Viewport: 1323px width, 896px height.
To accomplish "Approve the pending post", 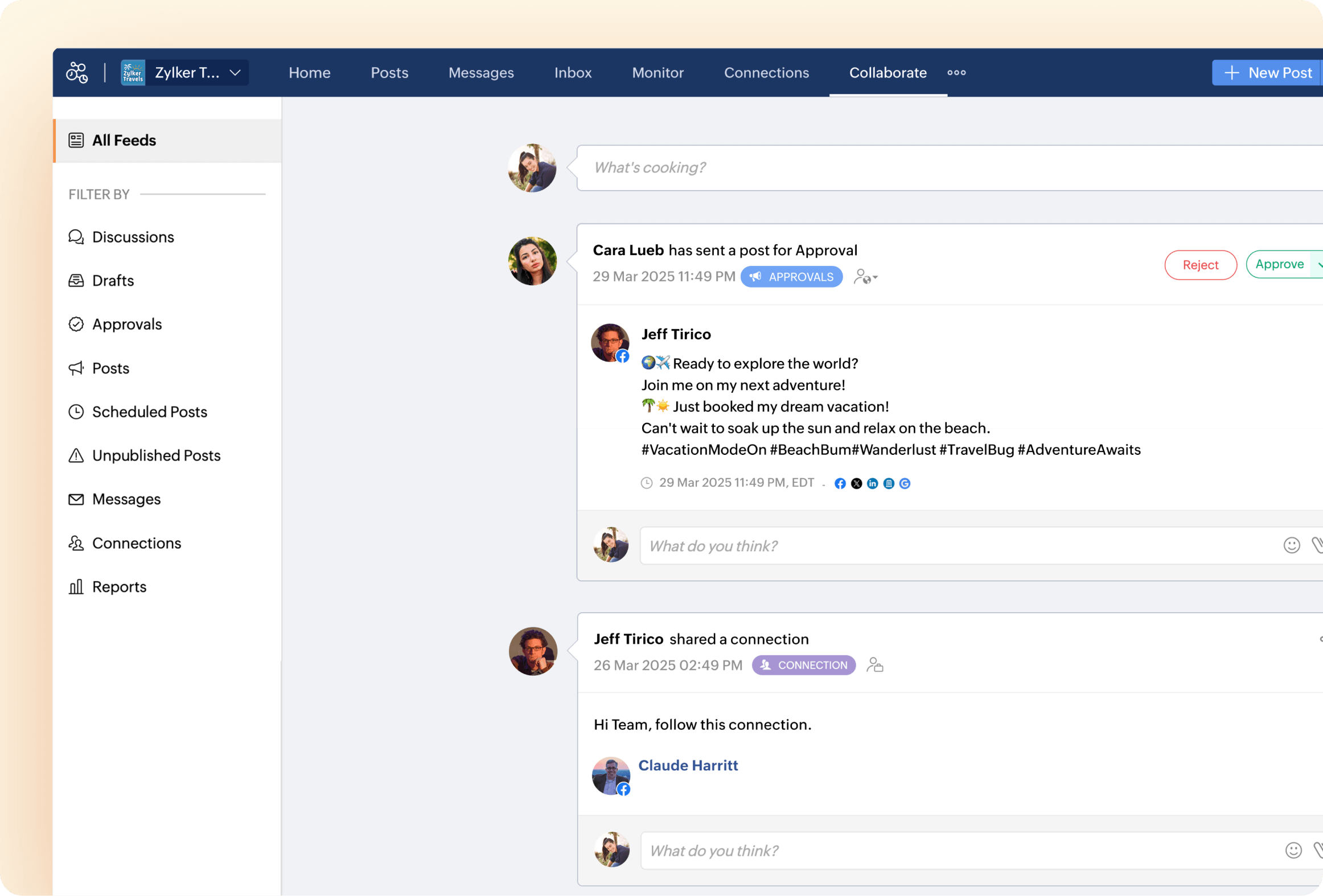I will [1279, 264].
